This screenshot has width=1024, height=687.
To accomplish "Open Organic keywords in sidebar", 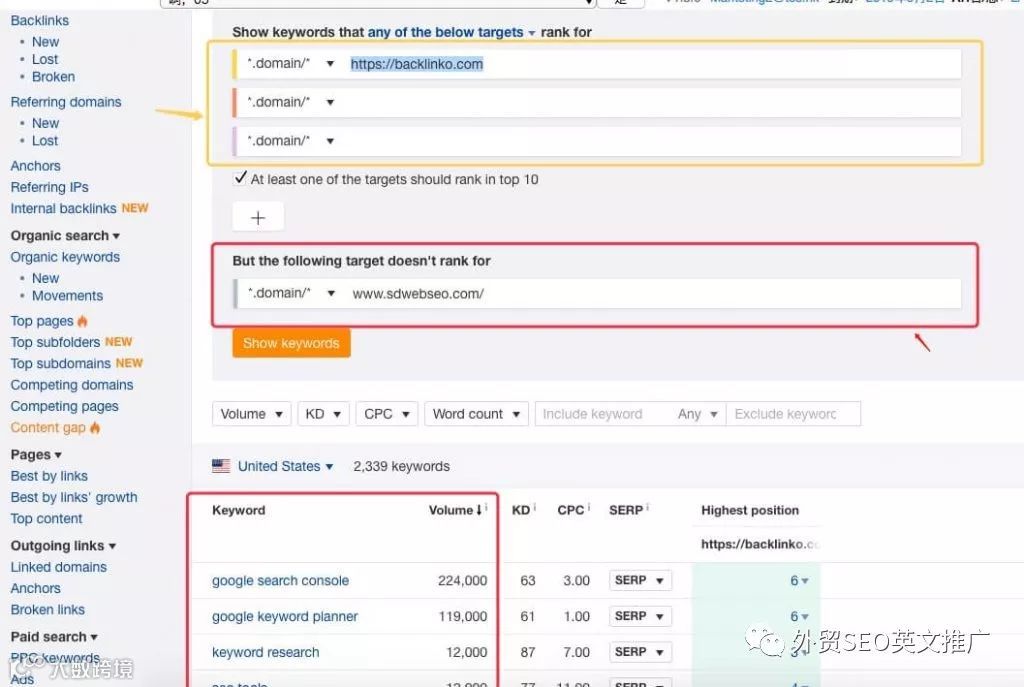I will click(x=65, y=257).
